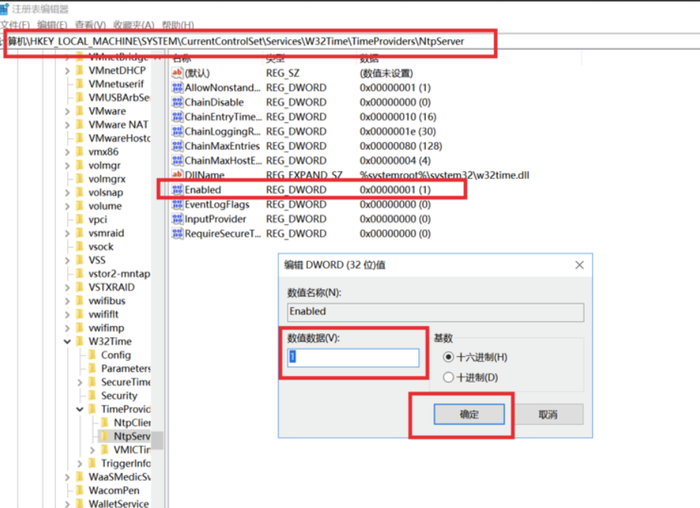Image resolution: width=700 pixels, height=508 pixels.
Task: Select the Parameters tree item
Action: coord(125,368)
